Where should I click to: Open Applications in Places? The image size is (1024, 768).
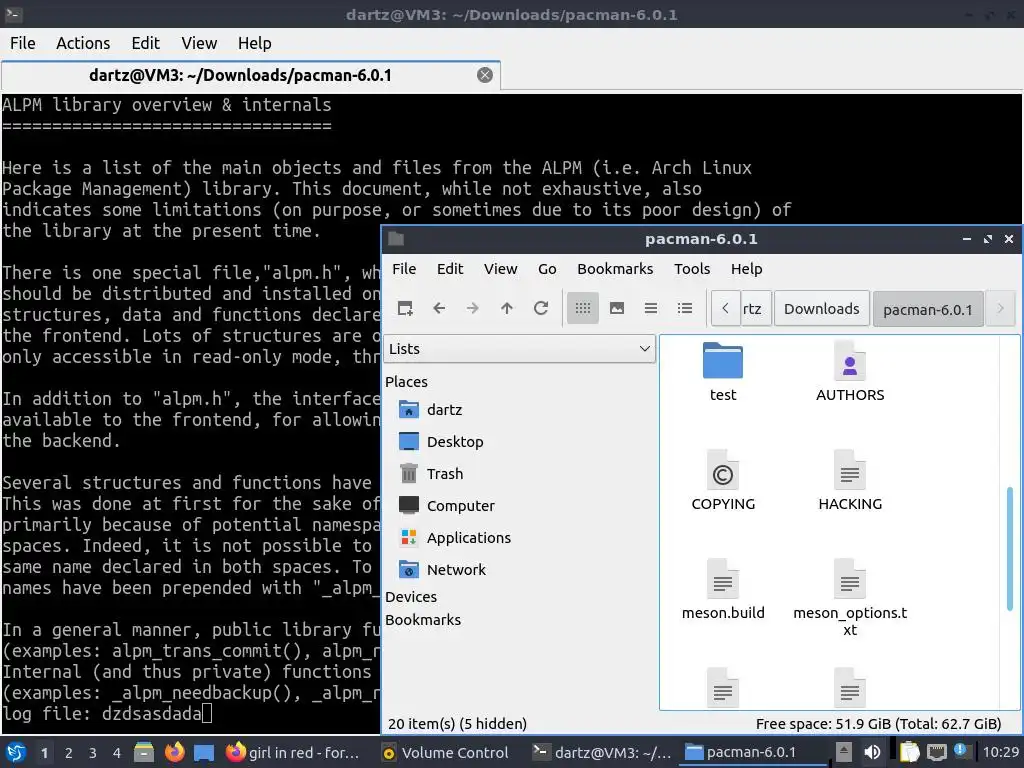[455, 537]
